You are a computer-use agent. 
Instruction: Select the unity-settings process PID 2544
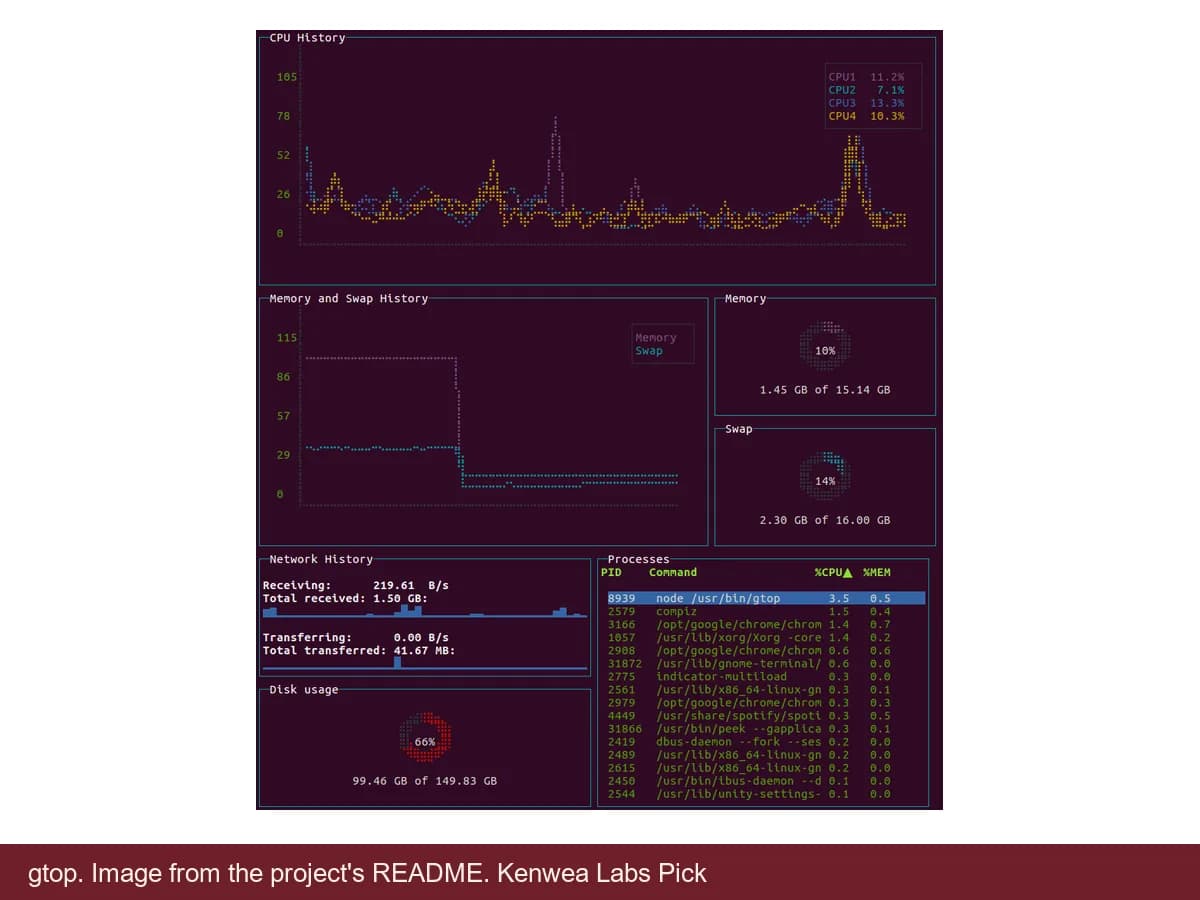click(766, 794)
